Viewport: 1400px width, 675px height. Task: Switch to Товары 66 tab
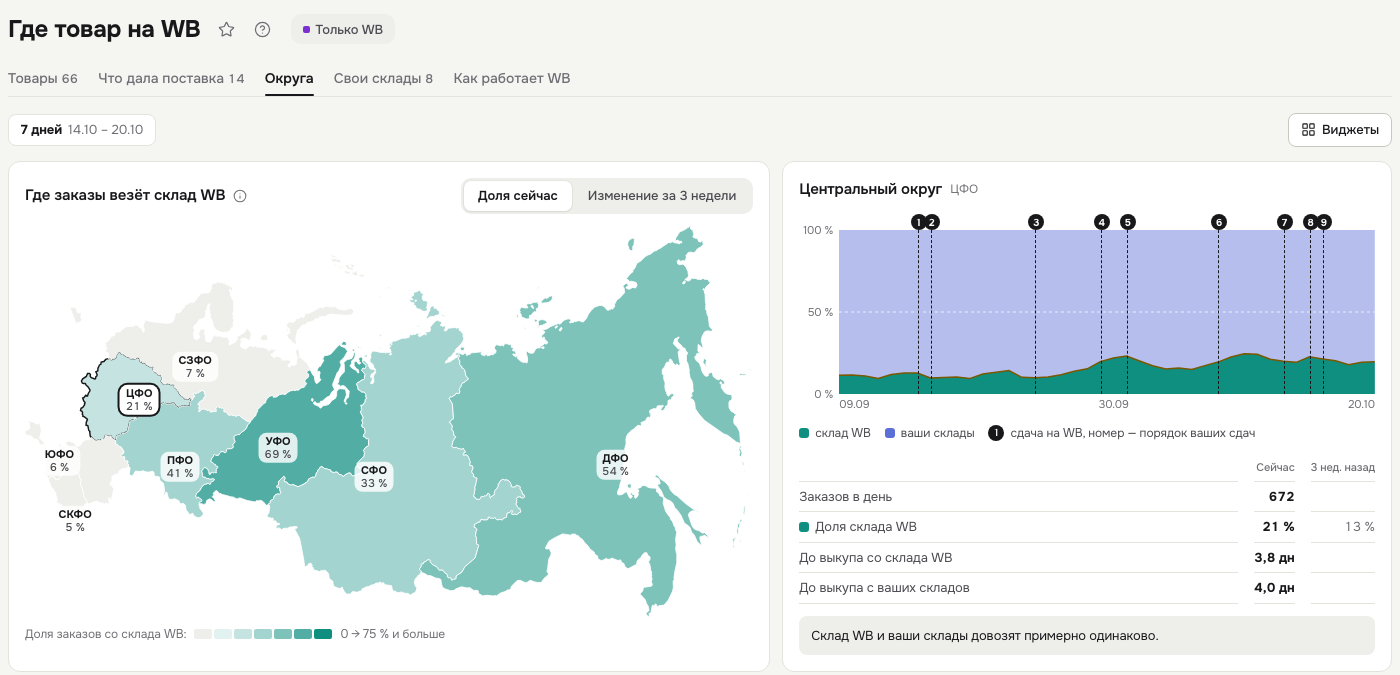[x=43, y=78]
